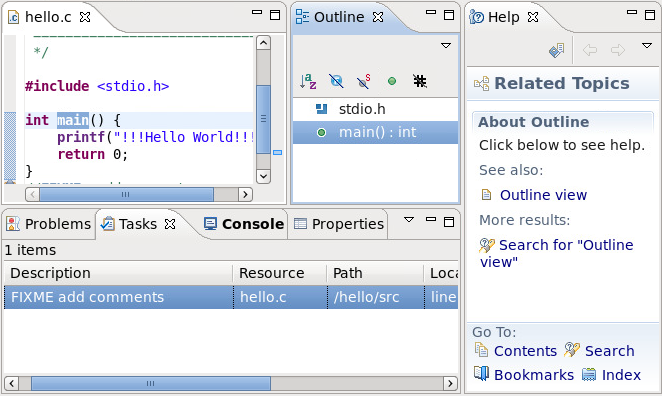Open the Outline view help link
This screenshot has width=662, height=396.
[x=543, y=195]
